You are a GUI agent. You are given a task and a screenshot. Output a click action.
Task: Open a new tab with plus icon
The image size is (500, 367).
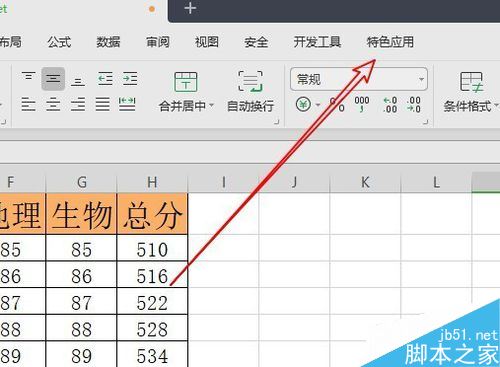[x=190, y=8]
